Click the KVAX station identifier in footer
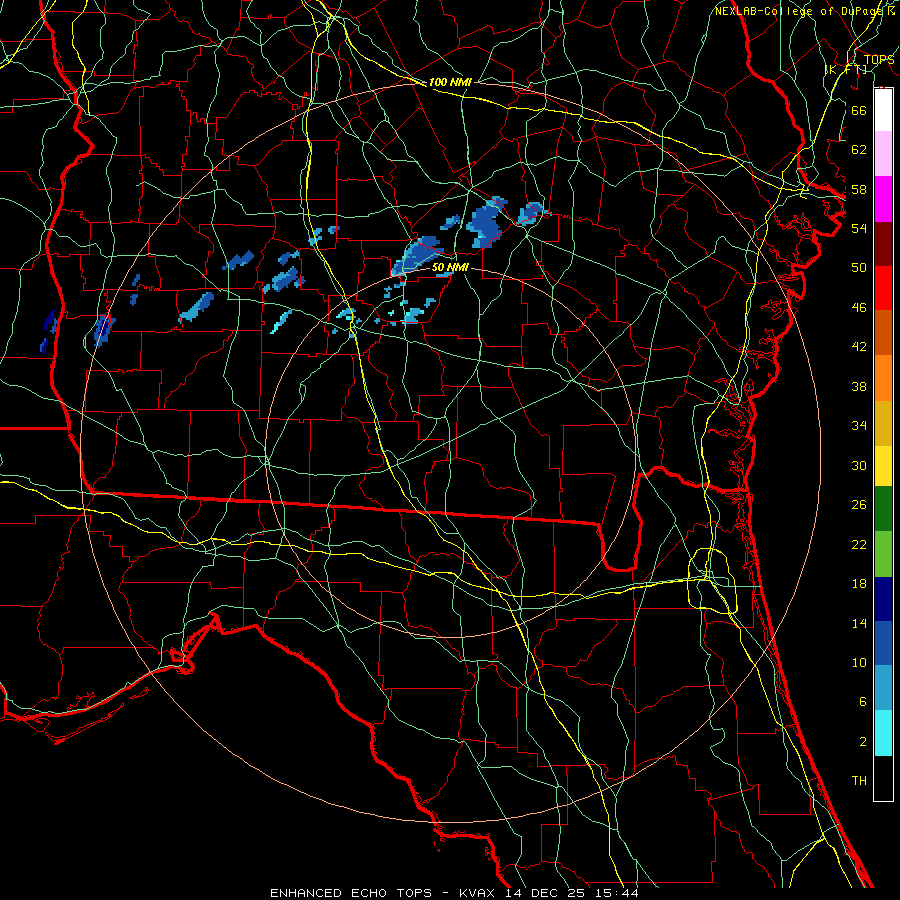Viewport: 900px width, 900px height. (479, 893)
